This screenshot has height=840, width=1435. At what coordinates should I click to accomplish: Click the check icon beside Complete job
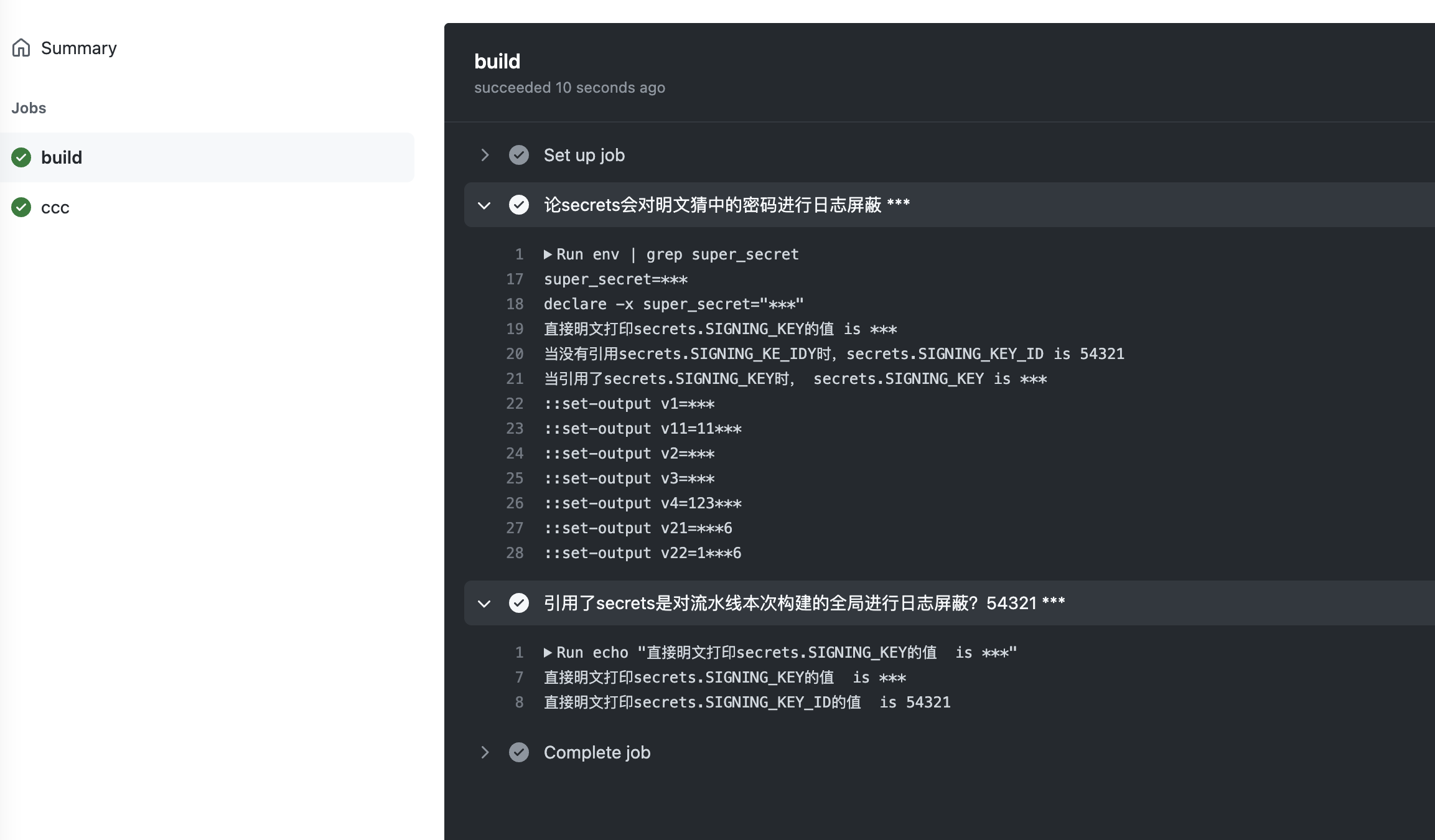(519, 752)
